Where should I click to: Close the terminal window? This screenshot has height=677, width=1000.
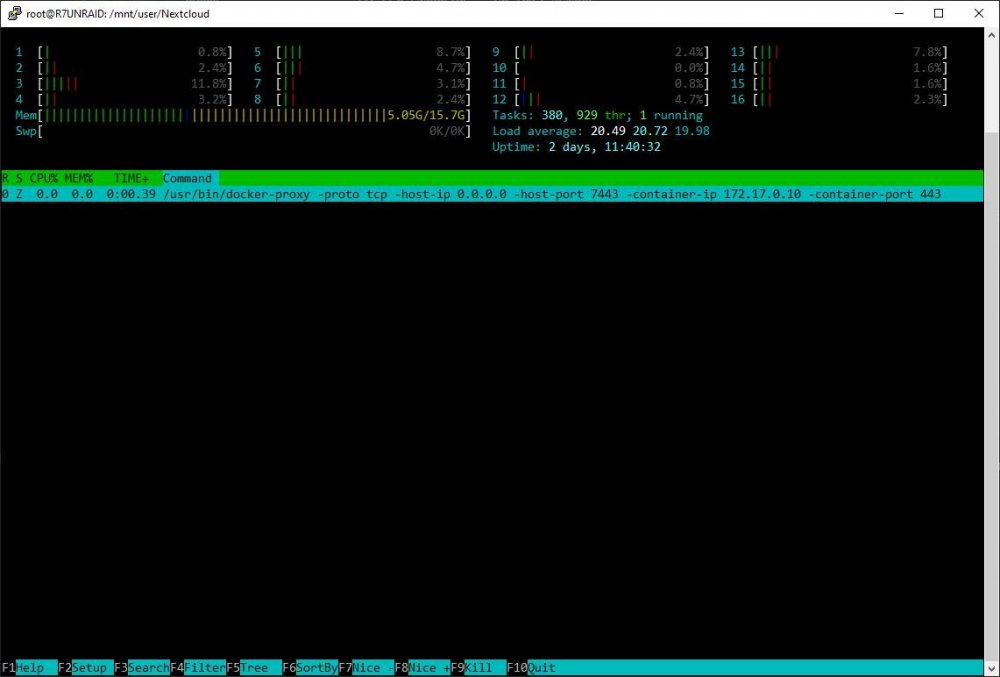coord(979,13)
